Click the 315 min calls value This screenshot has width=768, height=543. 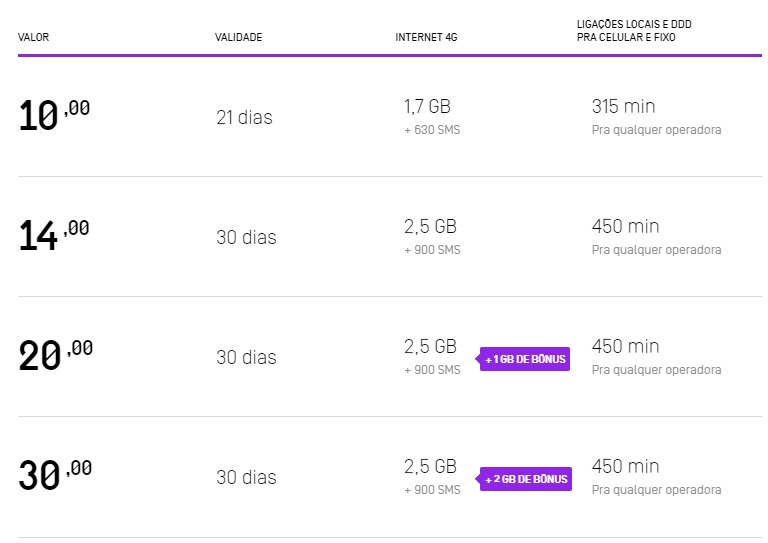tap(623, 106)
